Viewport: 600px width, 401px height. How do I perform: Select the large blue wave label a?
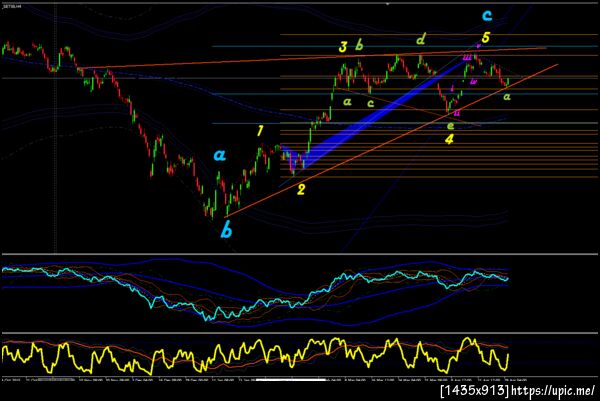(219, 155)
